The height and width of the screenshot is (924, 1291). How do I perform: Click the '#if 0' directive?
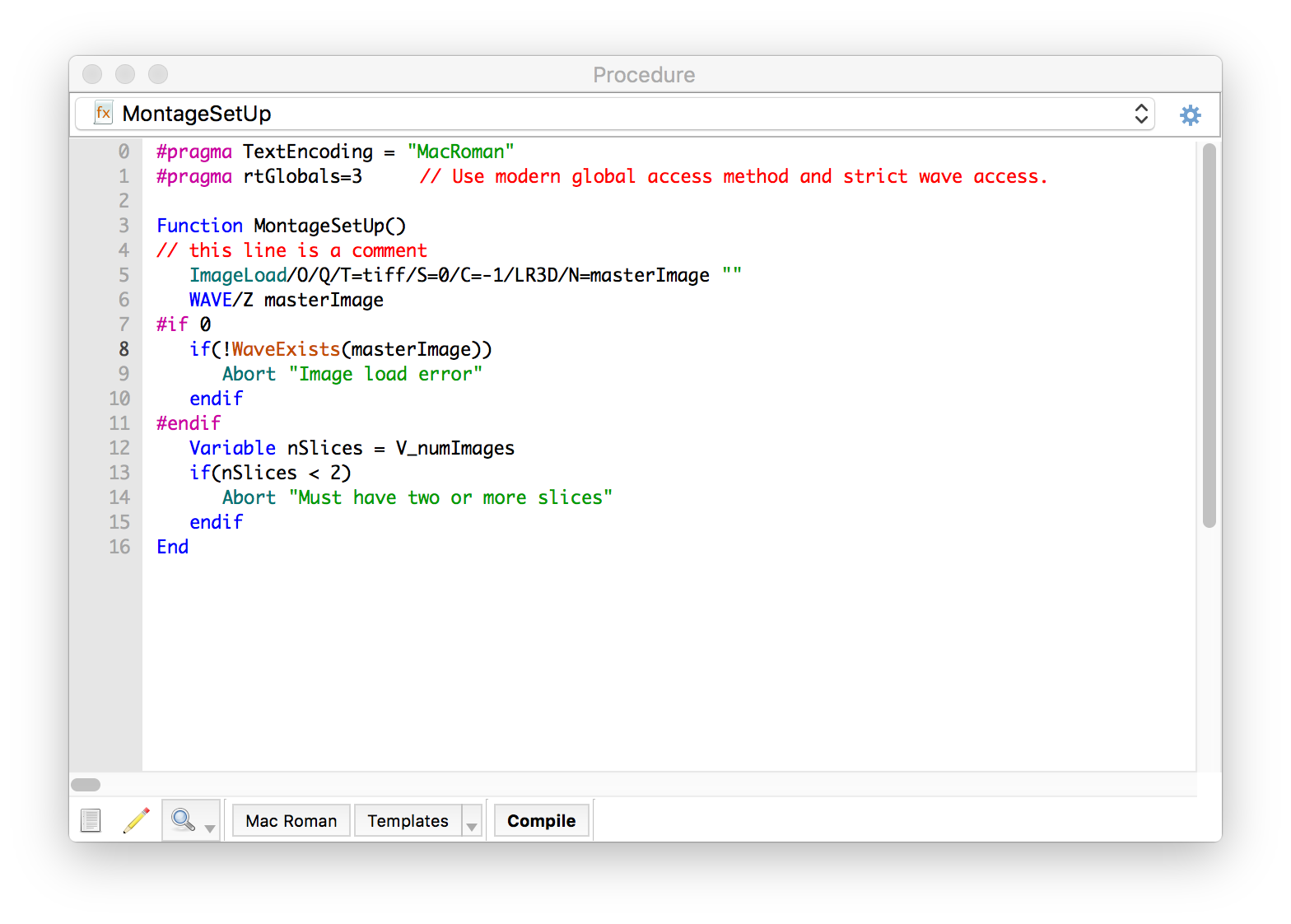point(184,324)
